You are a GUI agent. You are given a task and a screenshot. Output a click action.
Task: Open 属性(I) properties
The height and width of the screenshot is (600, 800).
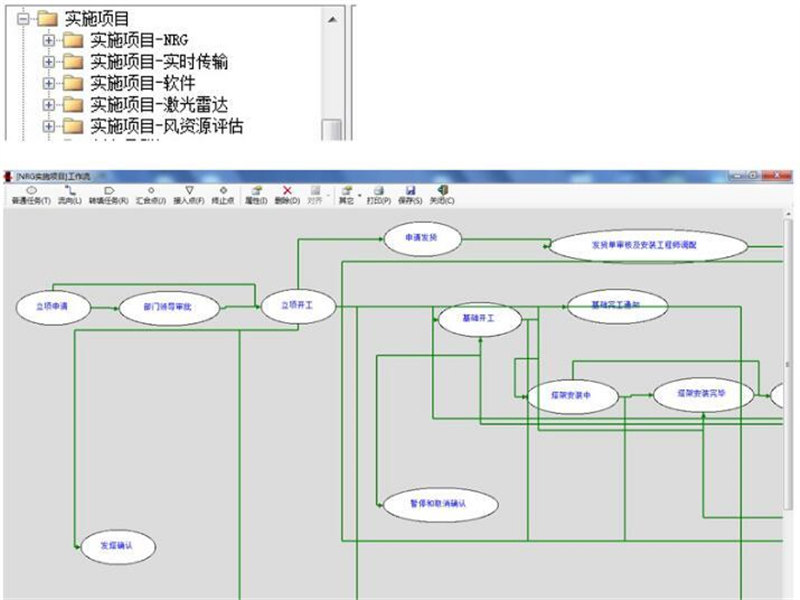tap(256, 195)
